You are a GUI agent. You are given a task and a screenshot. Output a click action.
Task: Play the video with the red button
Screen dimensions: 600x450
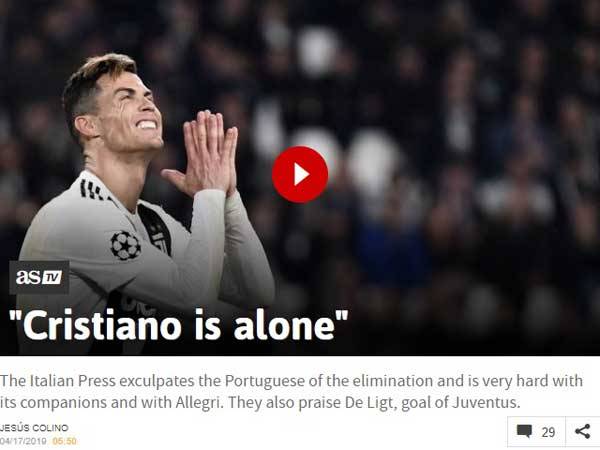click(x=300, y=174)
